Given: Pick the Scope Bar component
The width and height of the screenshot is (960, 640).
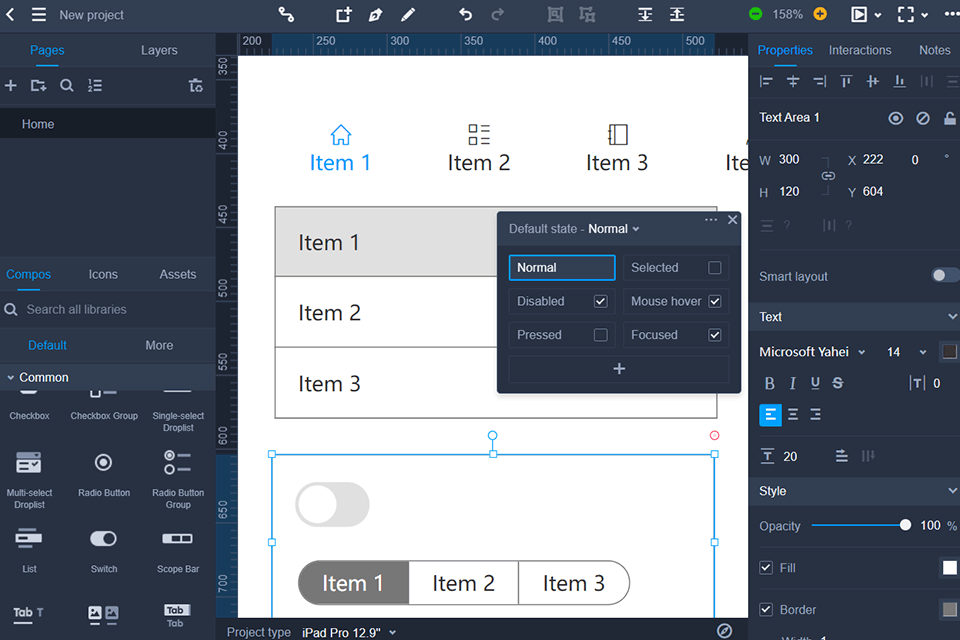Looking at the screenshot, I should [178, 549].
